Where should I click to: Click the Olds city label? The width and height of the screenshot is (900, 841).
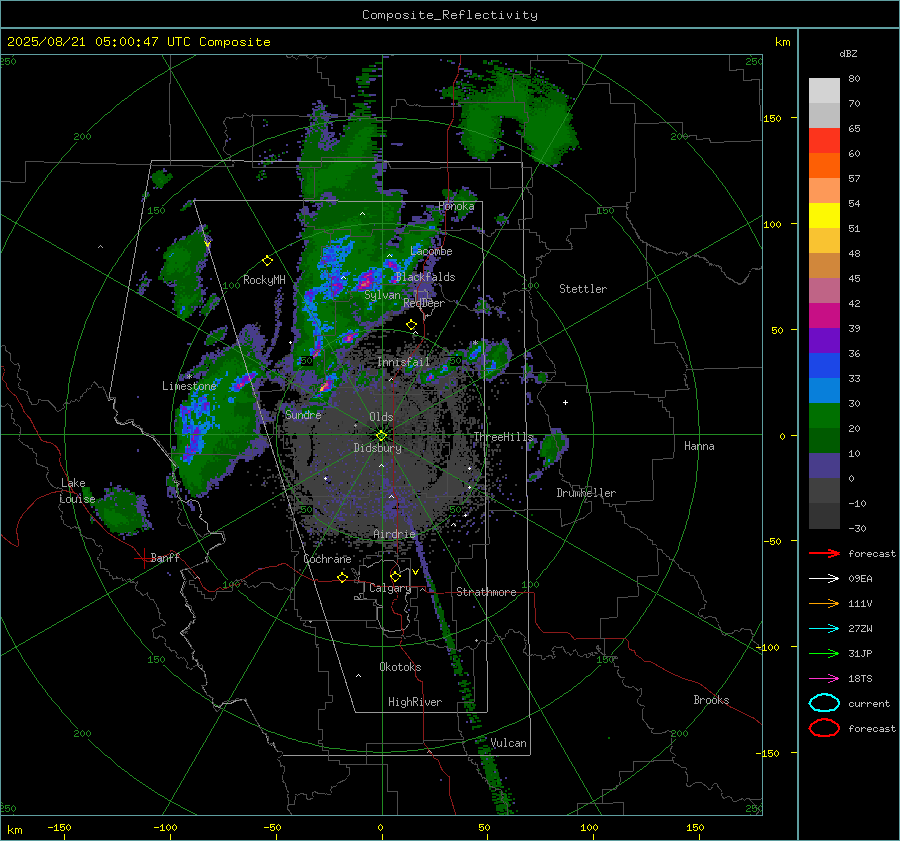[x=381, y=417]
